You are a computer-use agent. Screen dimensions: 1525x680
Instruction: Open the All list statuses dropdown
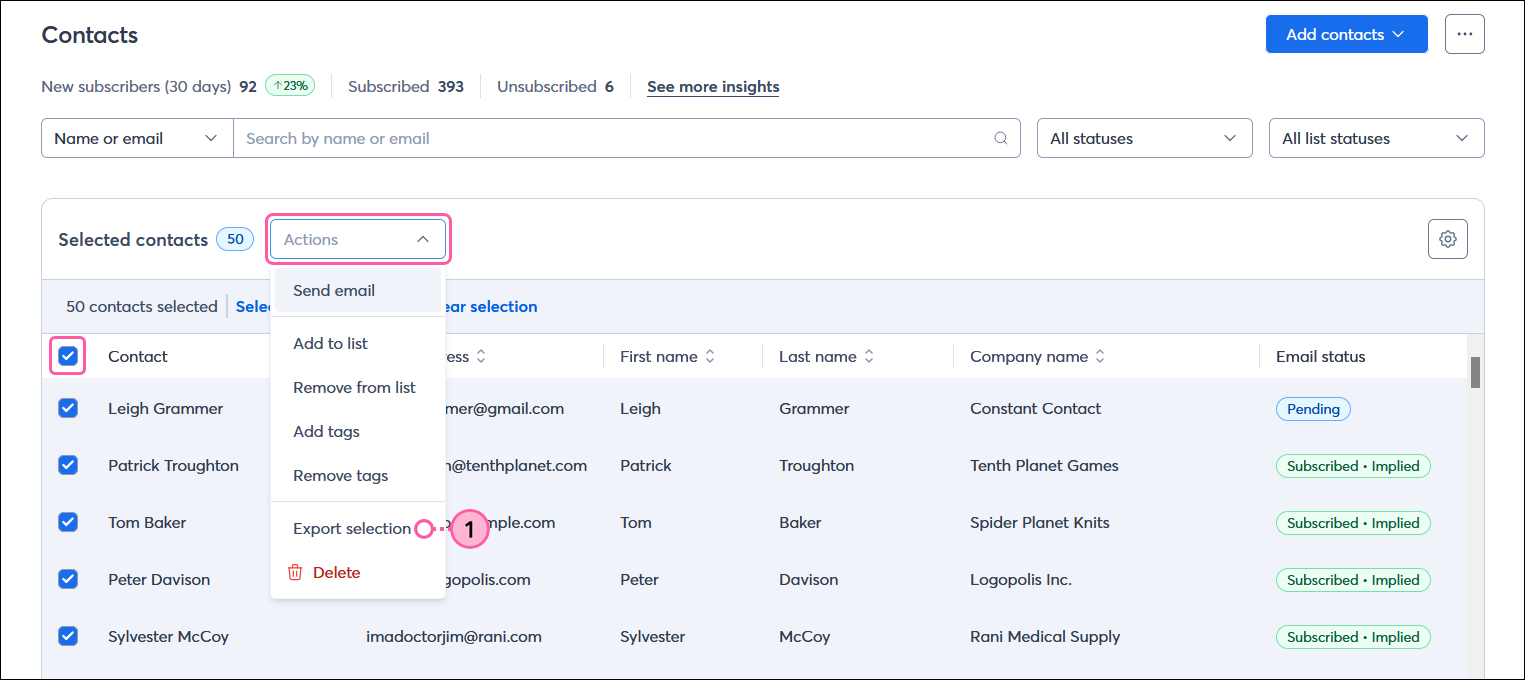[x=1376, y=137]
